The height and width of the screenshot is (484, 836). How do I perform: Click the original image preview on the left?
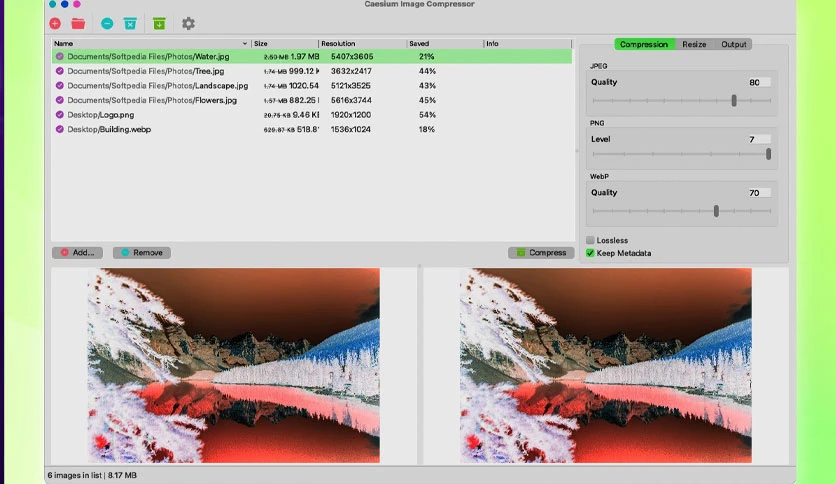pyautogui.click(x=234, y=366)
